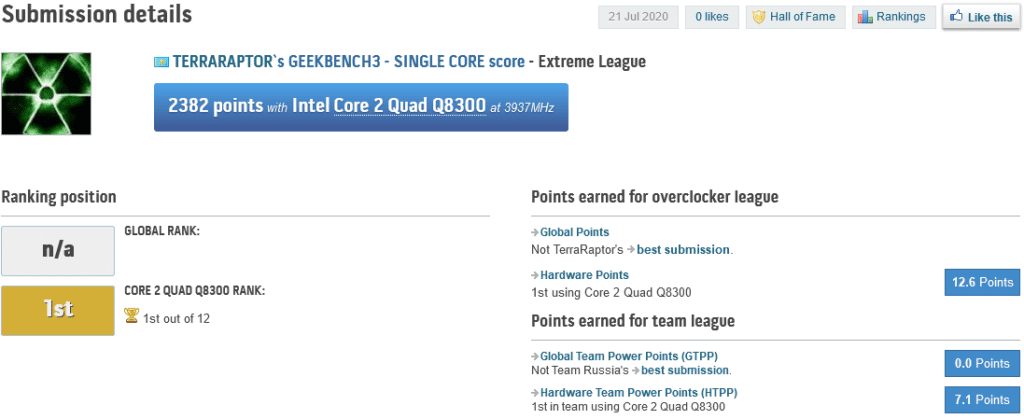
Task: Click the arrow icon before Global Points
Action: [535, 232]
